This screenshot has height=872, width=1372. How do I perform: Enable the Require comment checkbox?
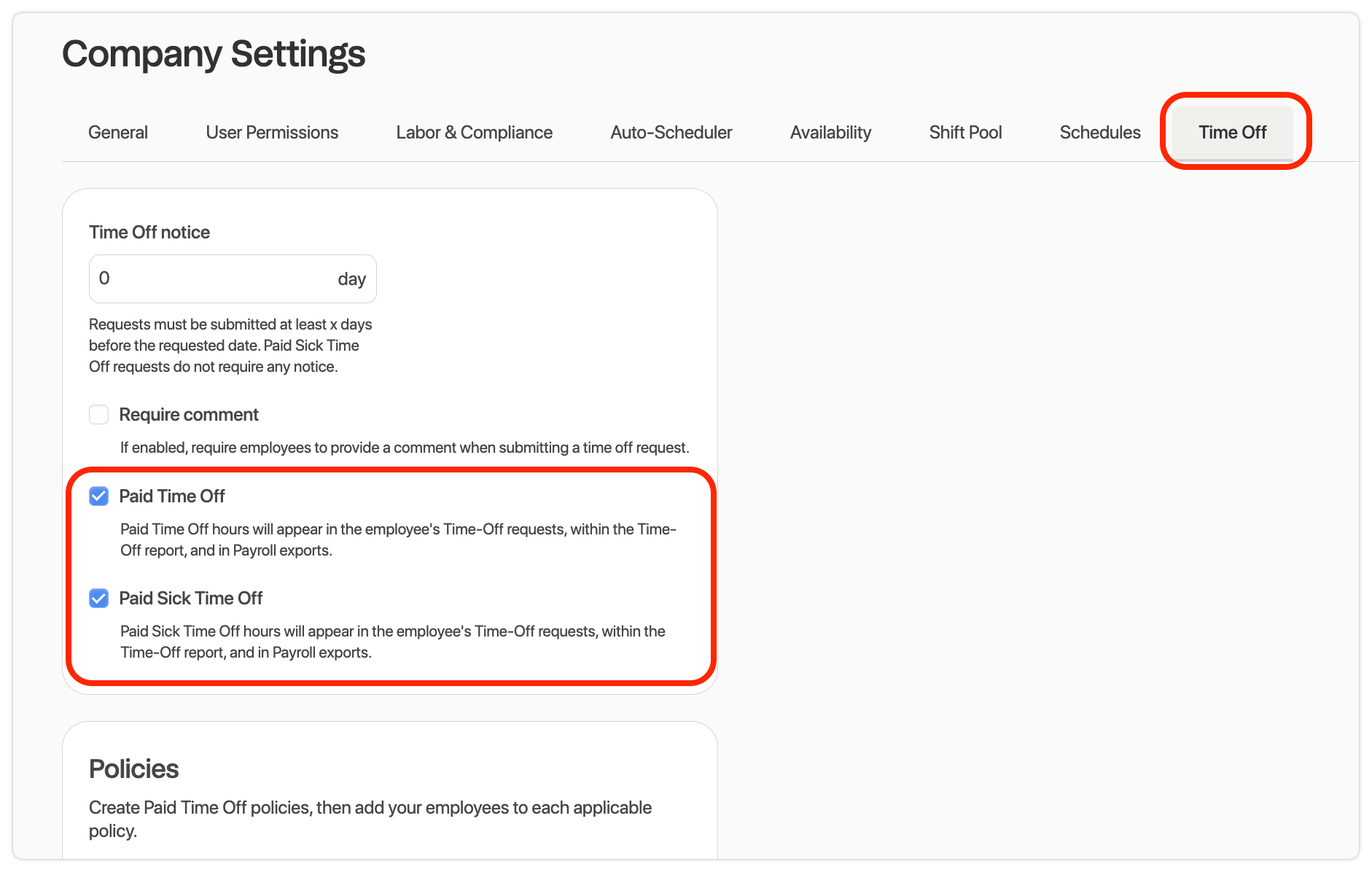99,415
